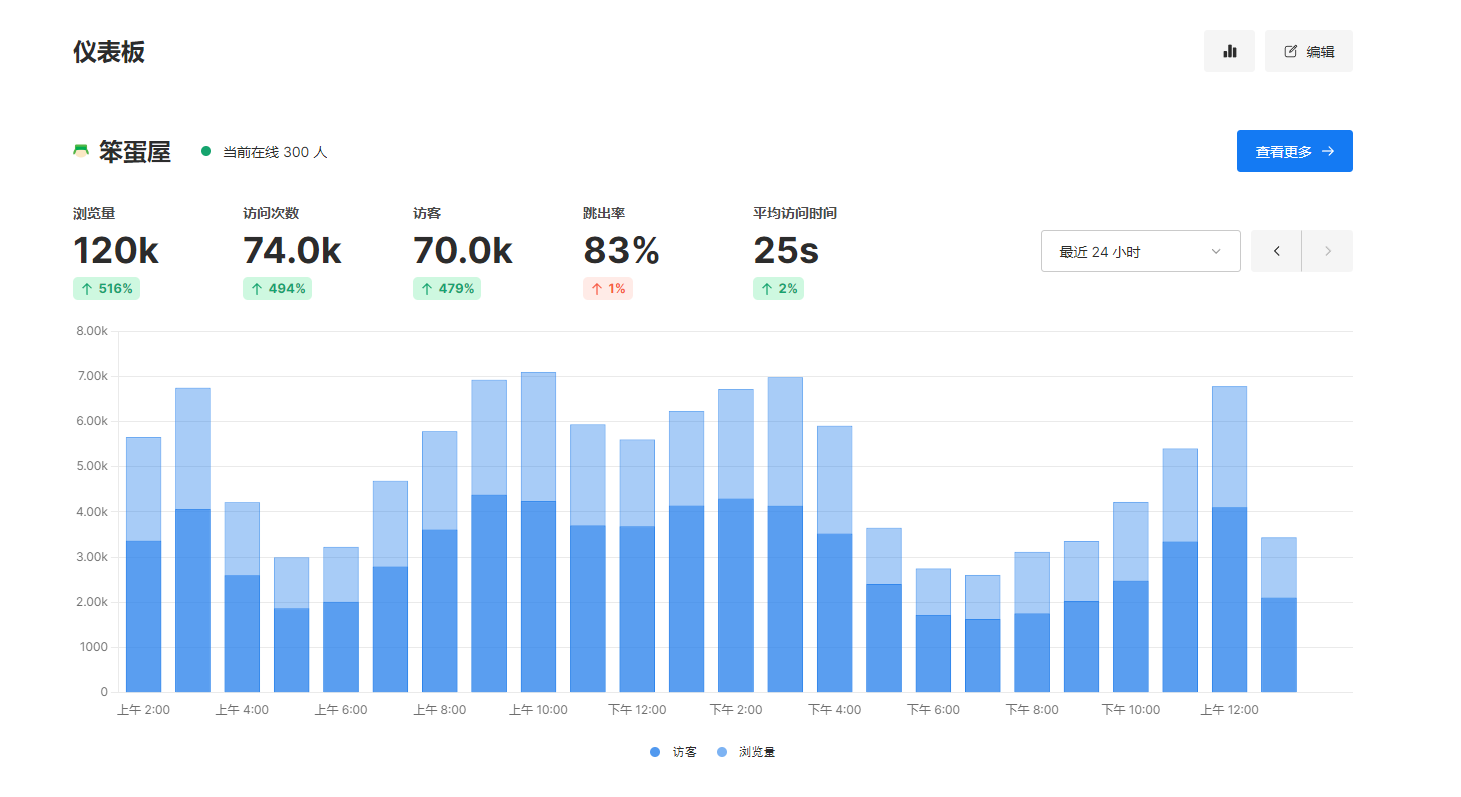
Task: Expand the 最近 24 小时 date dropdown
Action: tap(1140, 251)
